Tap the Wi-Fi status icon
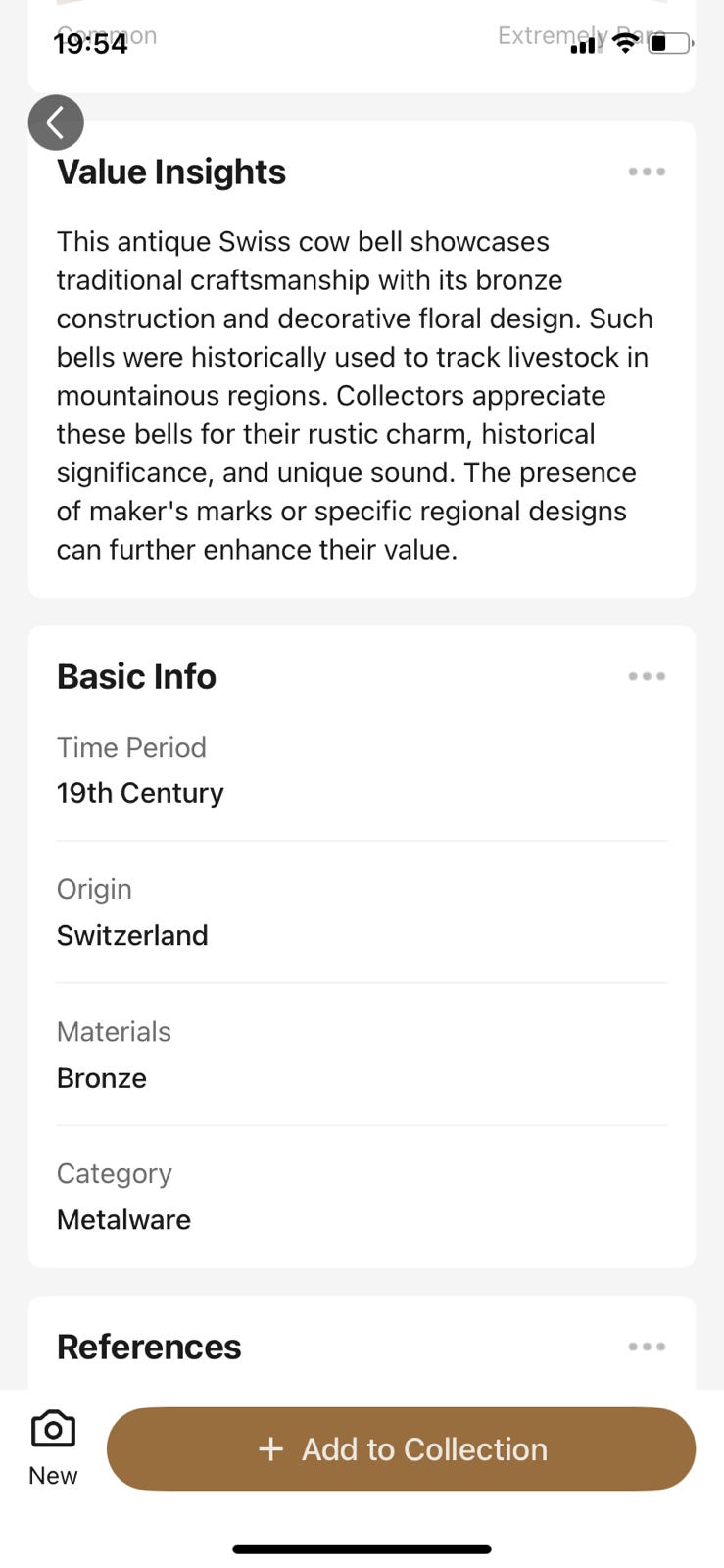 (x=624, y=42)
